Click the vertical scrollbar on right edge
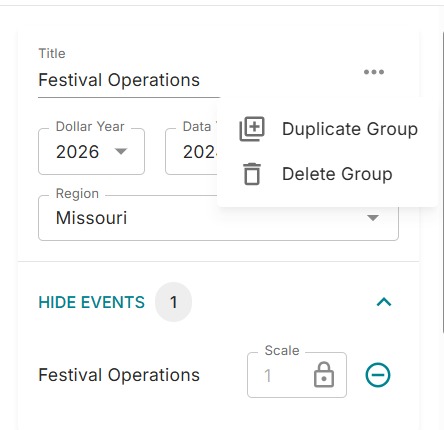The height and width of the screenshot is (430, 444). tap(443, 183)
